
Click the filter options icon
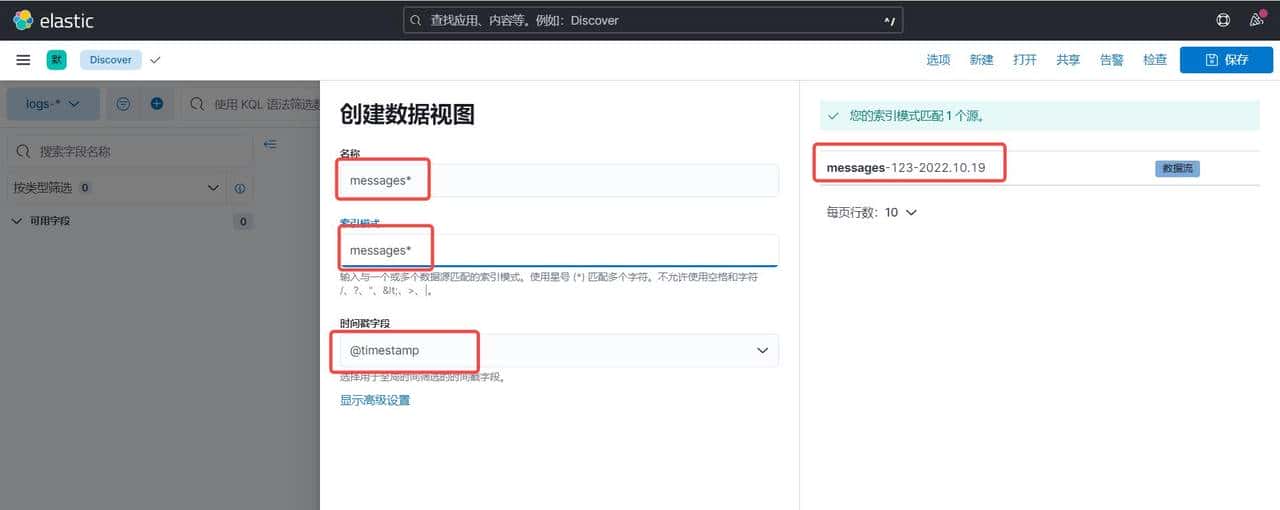coord(123,104)
